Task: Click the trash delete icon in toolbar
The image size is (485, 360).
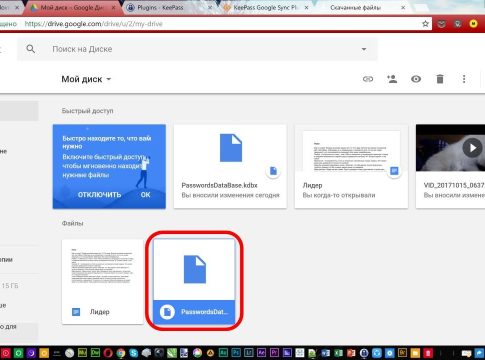Action: [x=440, y=79]
